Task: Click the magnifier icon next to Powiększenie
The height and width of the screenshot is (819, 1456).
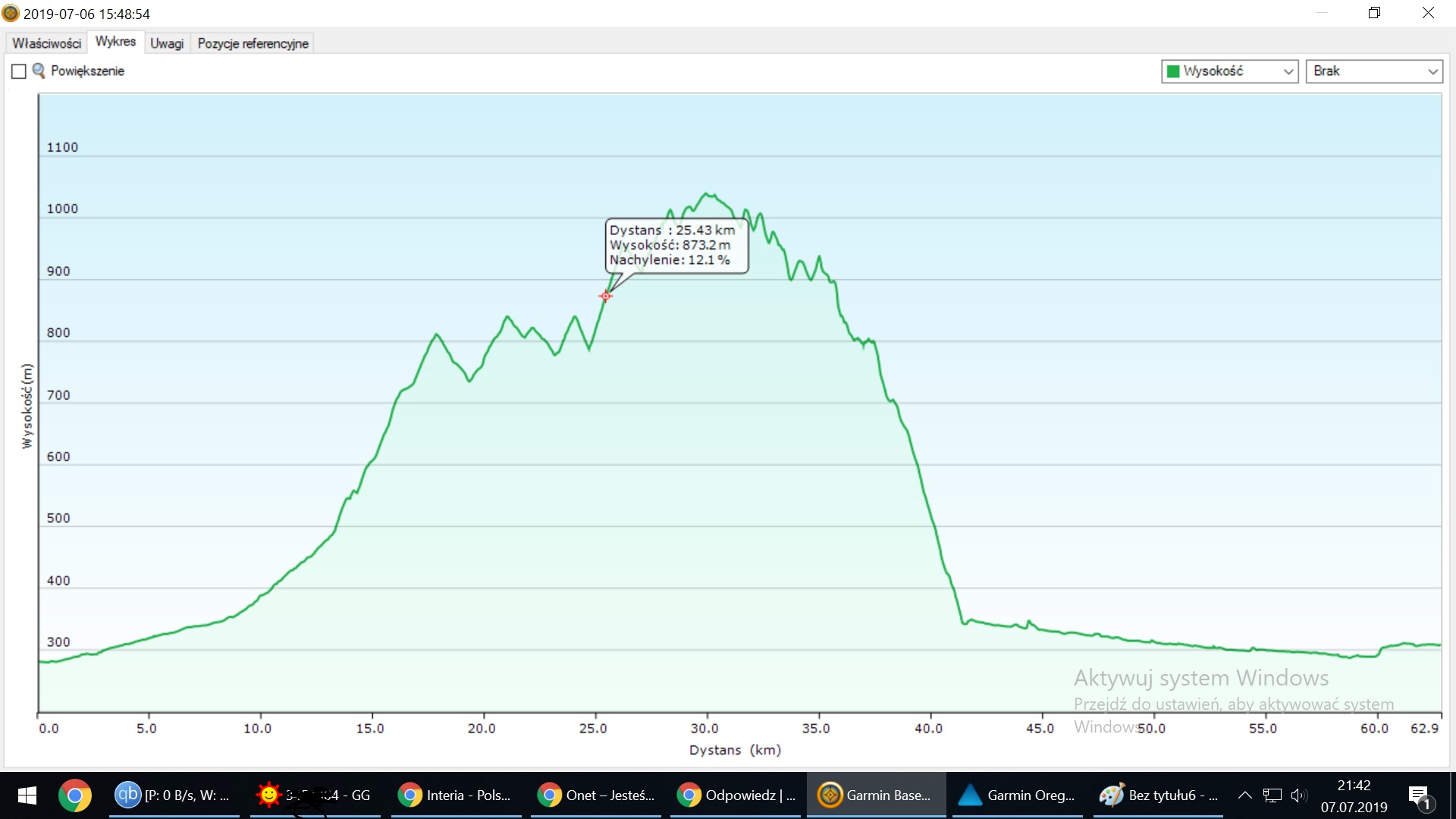Action: [38, 71]
